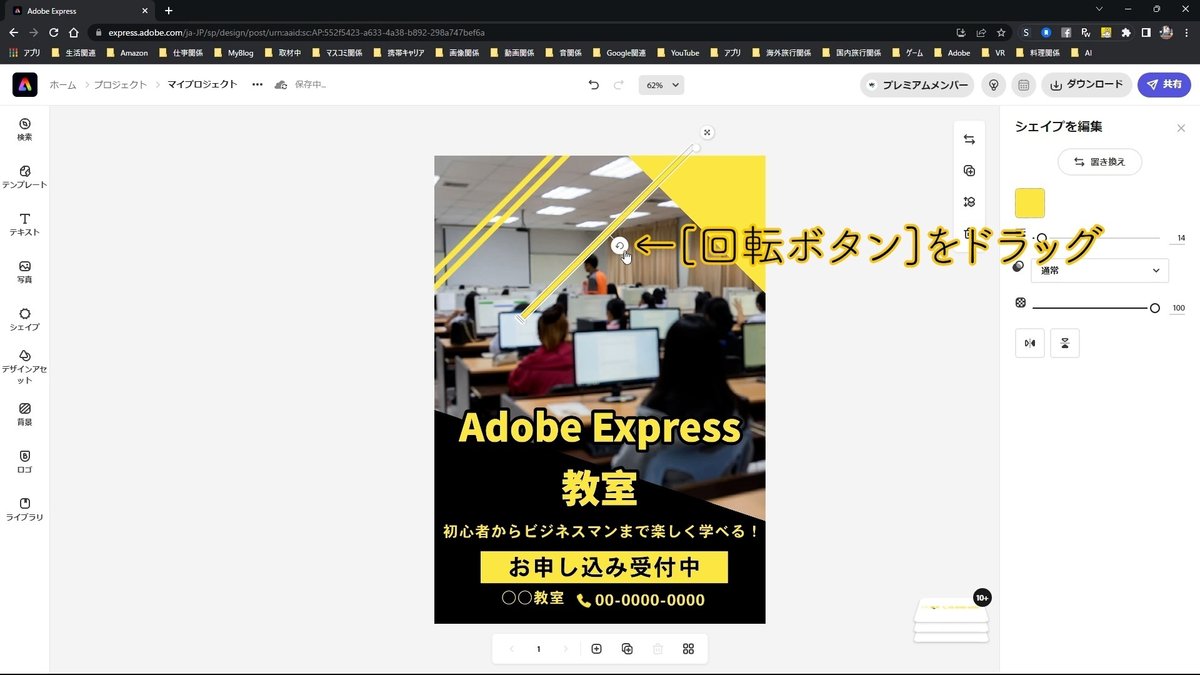This screenshot has height=675, width=1200.
Task: Open the lightbulb tips icon
Action: [x=993, y=85]
